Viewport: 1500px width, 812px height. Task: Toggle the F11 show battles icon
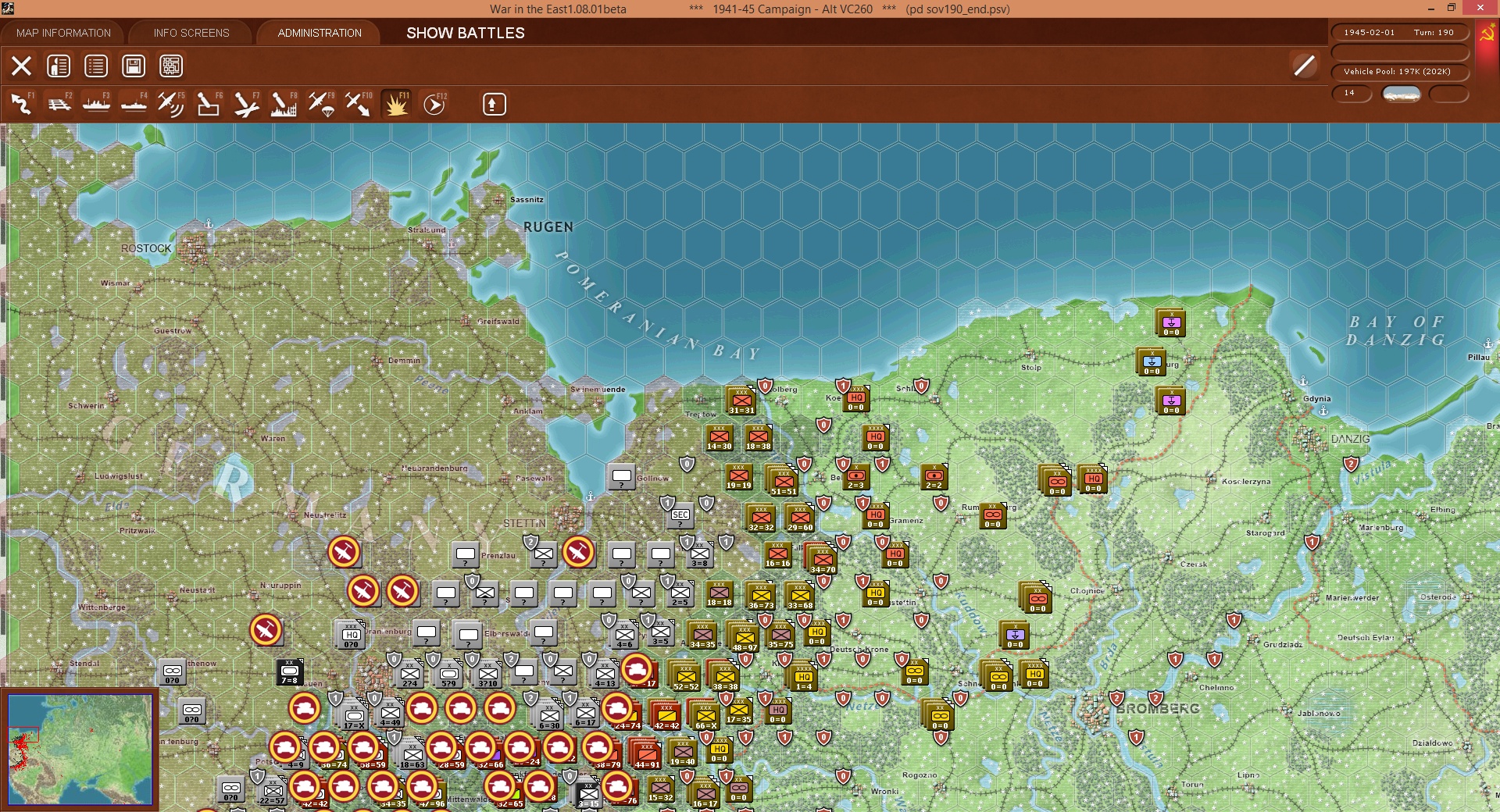(396, 104)
